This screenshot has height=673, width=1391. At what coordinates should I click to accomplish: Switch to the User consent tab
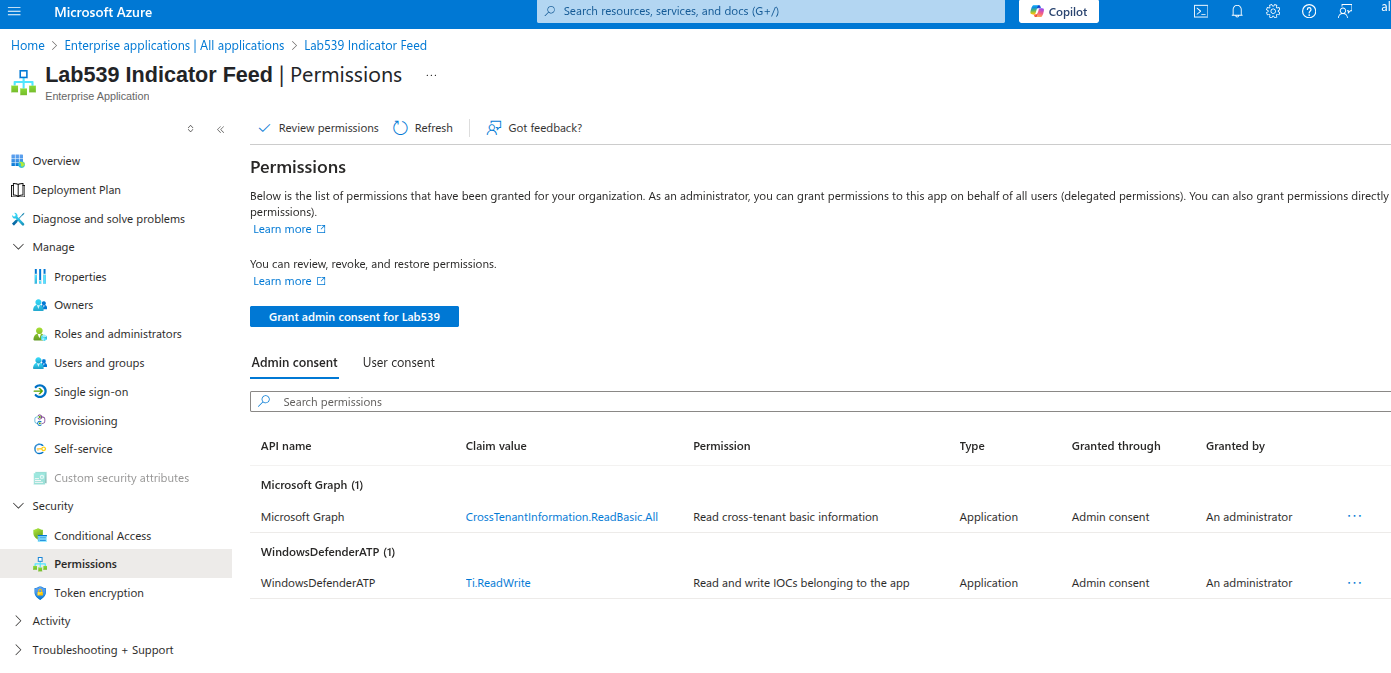click(x=398, y=363)
